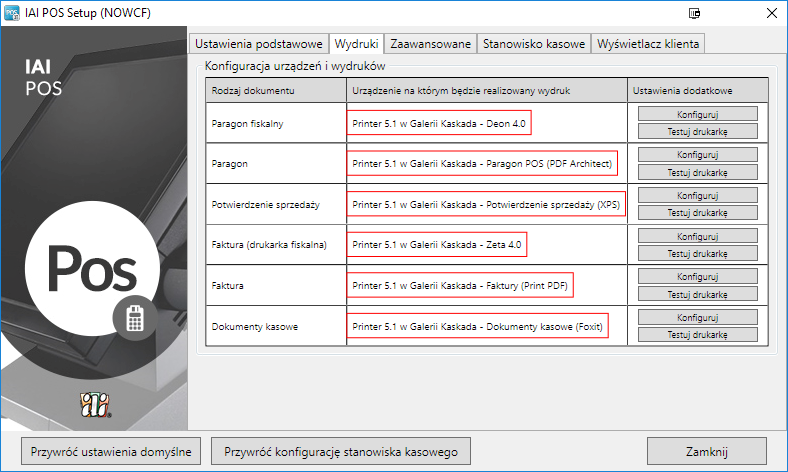
Task: Select Potwierdzenie sprzedaży (XPS) device cell
Action: click(486, 205)
